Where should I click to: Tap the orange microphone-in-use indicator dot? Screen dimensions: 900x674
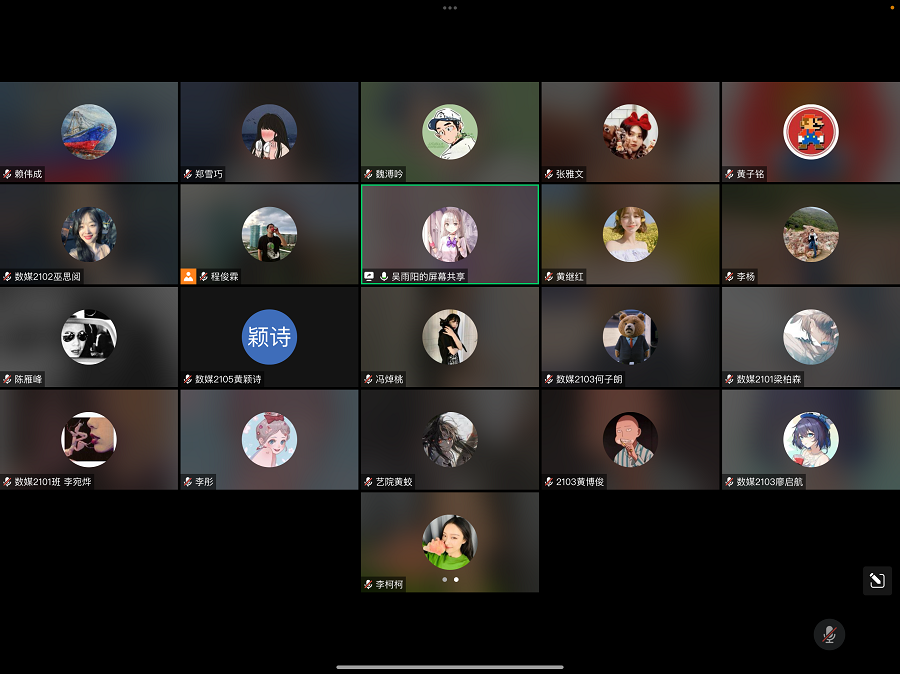click(x=892, y=6)
